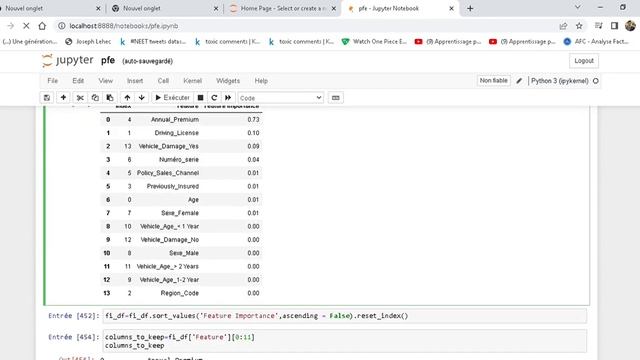Click the Annual_Premium feature cell
640x360 pixels.
[x=175, y=120]
